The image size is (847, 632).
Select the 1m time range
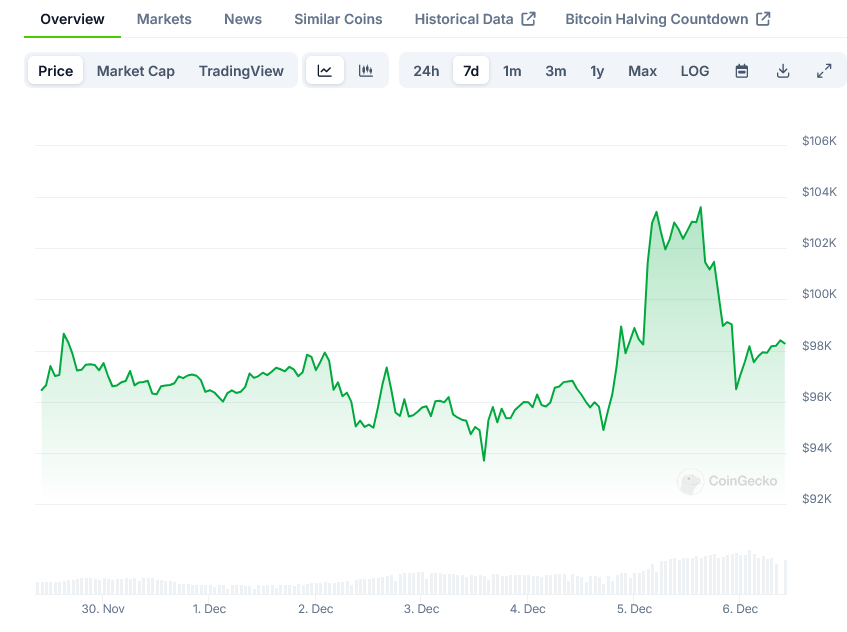point(512,71)
